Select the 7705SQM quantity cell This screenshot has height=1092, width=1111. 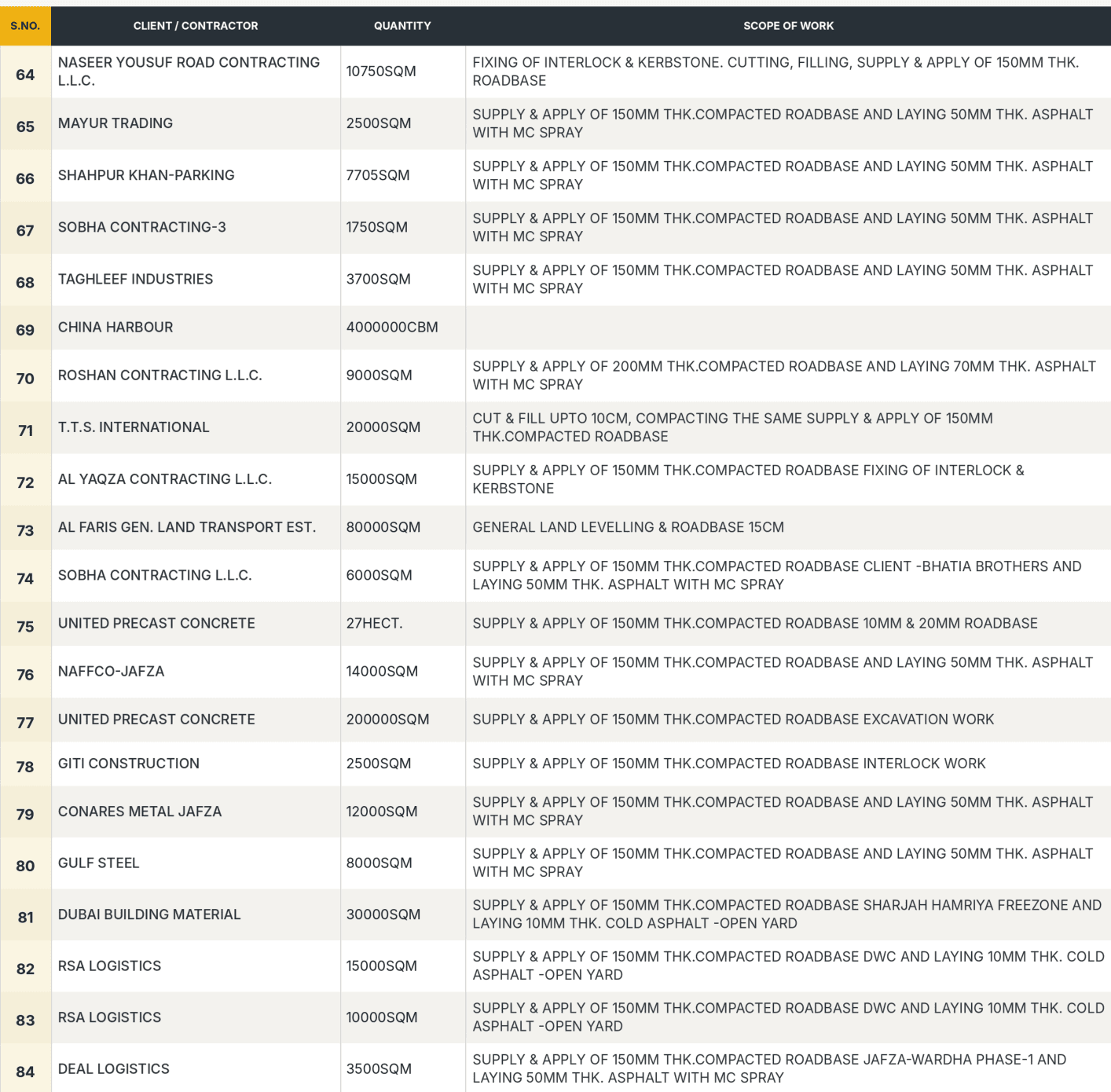(402, 175)
